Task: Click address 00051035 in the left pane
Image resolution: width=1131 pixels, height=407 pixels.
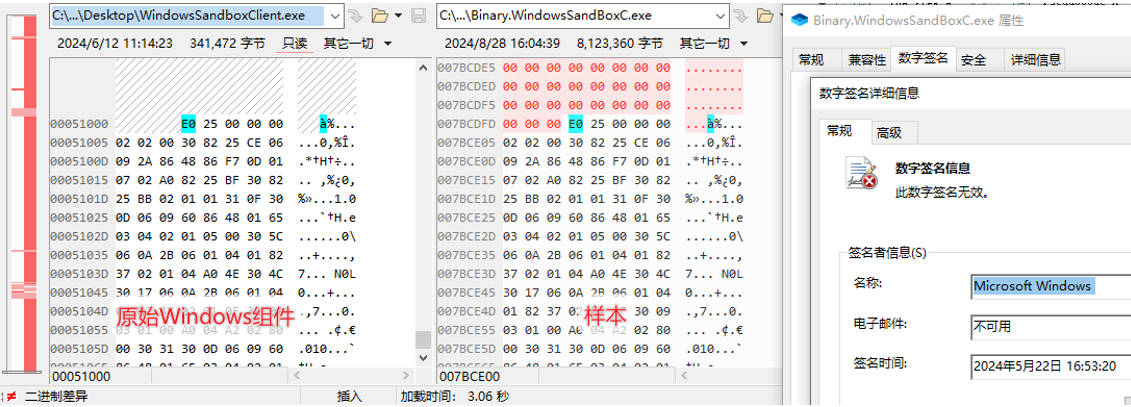Action: [79, 255]
